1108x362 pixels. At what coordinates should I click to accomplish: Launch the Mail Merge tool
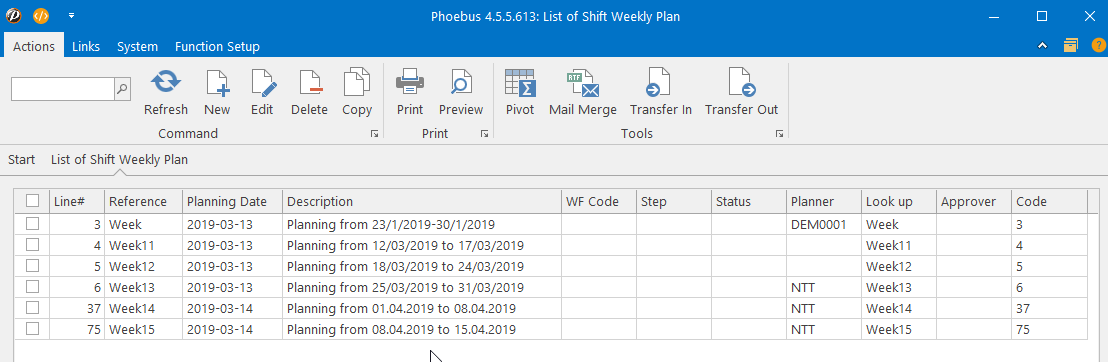583,83
